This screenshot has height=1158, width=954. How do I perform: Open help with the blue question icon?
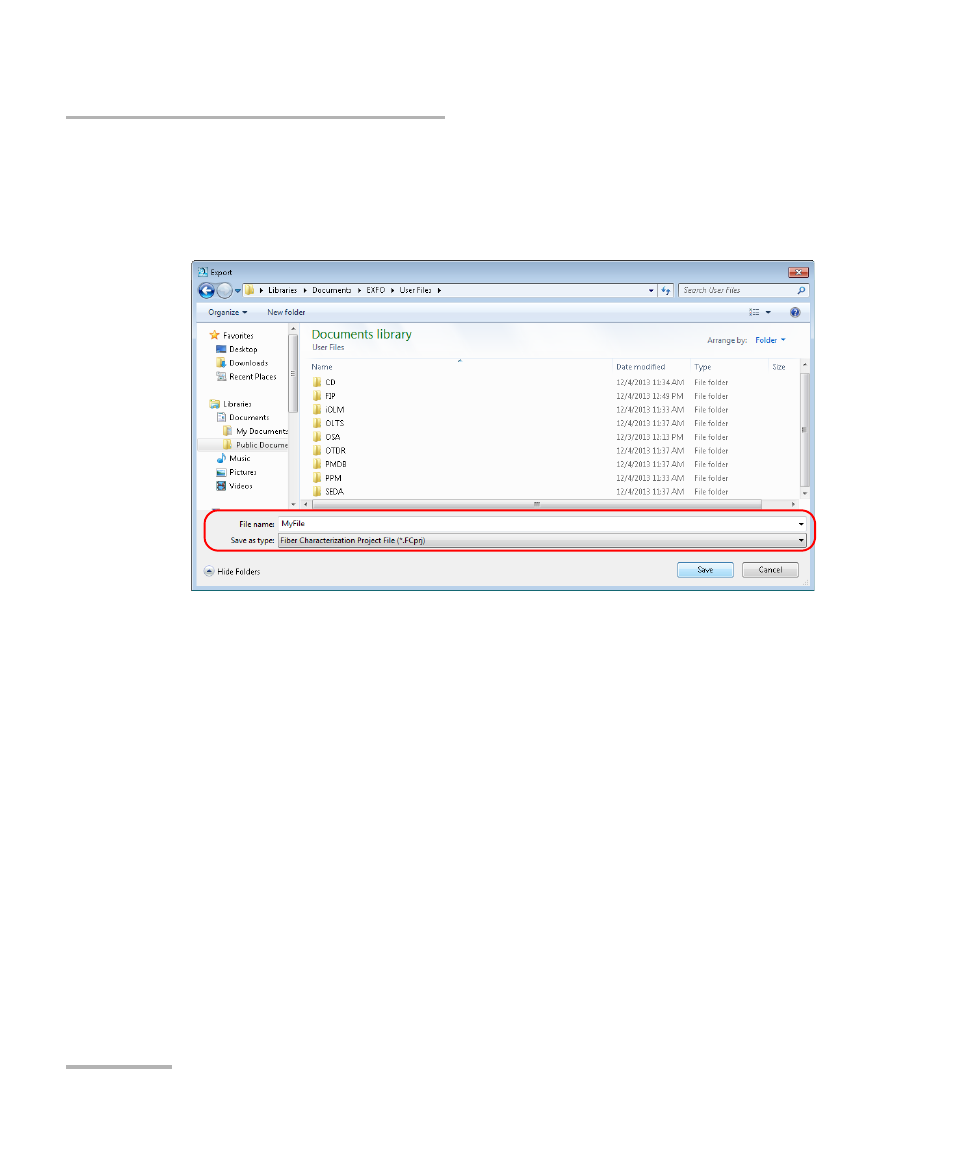[x=795, y=312]
